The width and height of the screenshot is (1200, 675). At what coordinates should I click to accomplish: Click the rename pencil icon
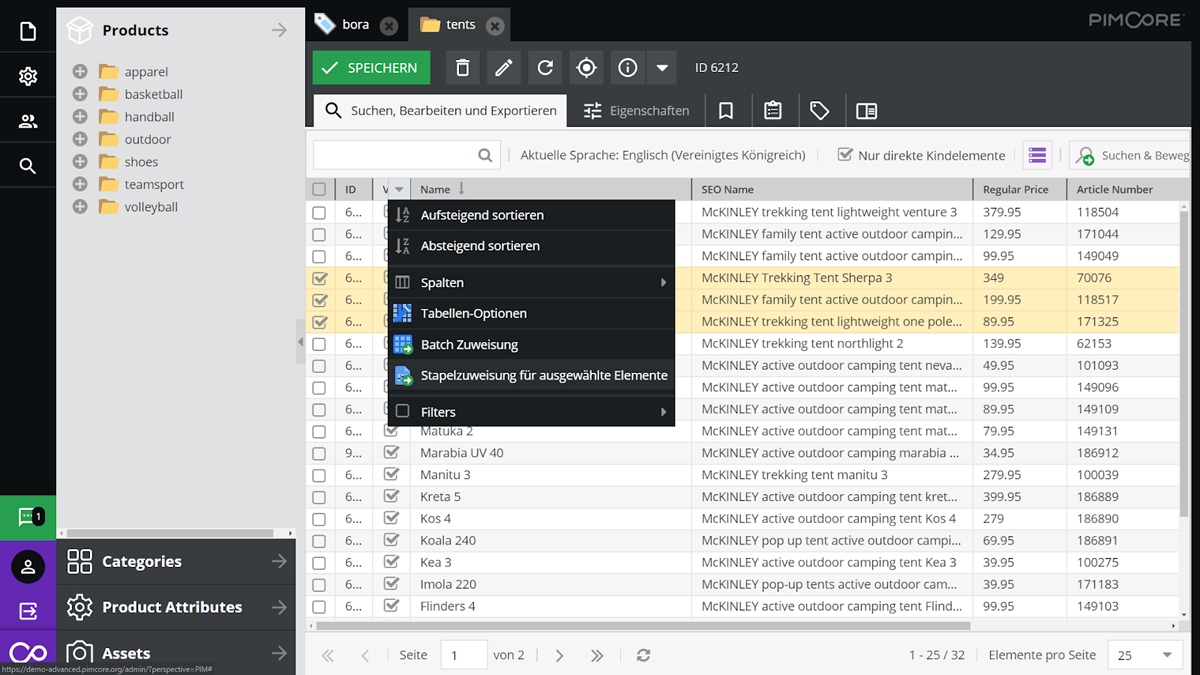click(x=504, y=68)
